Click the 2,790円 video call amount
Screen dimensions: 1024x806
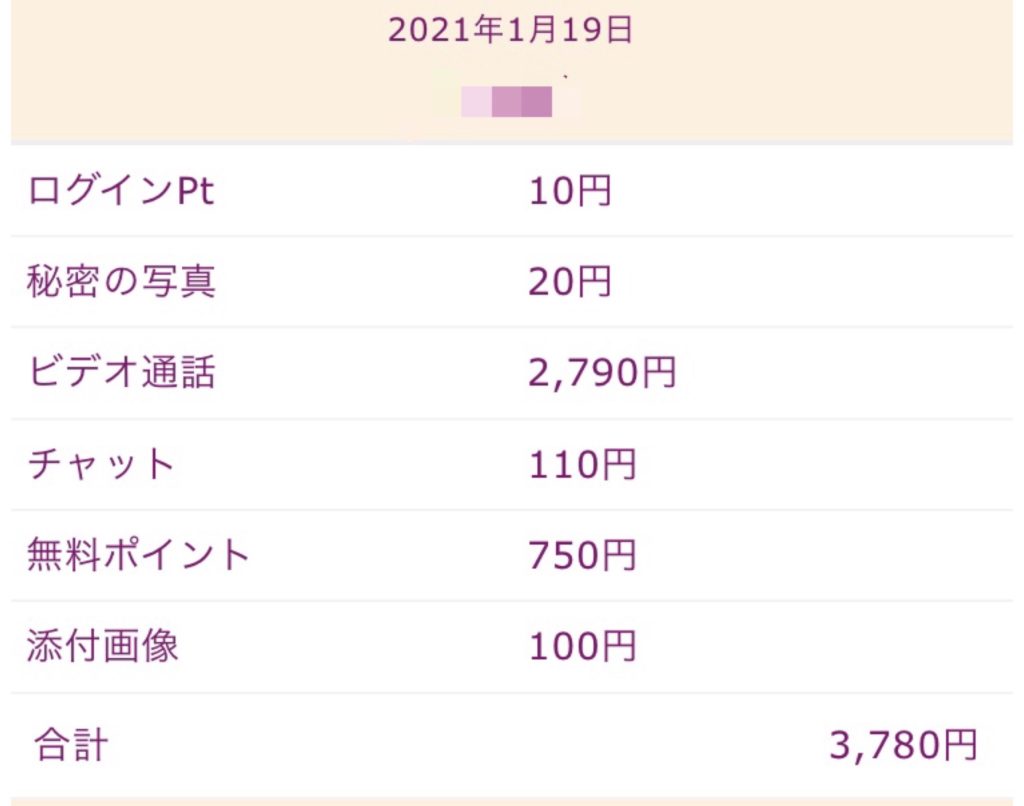(603, 373)
